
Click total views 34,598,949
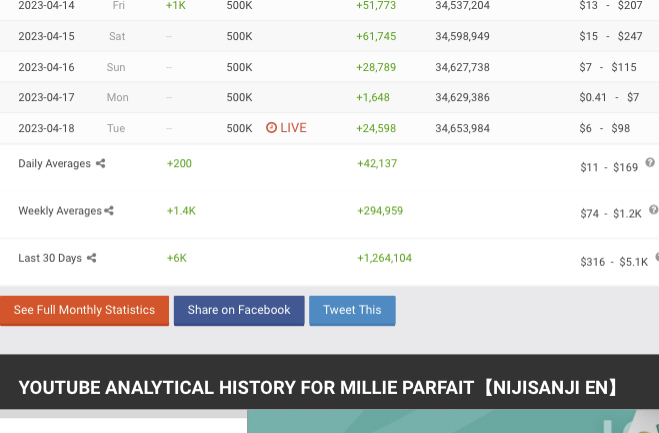[x=462, y=36]
